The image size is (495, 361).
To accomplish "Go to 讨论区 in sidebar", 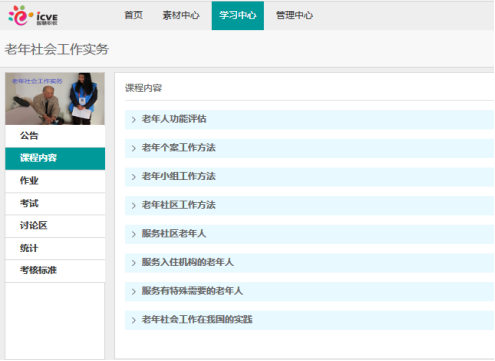I will point(55,226).
